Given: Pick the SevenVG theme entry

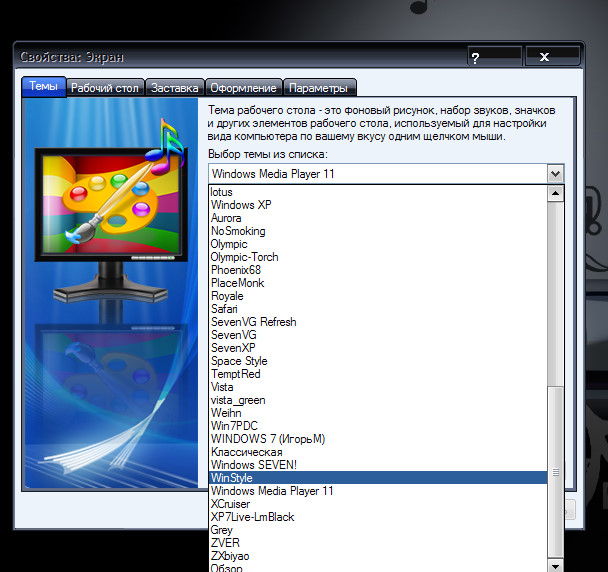Looking at the screenshot, I should pyautogui.click(x=378, y=335).
